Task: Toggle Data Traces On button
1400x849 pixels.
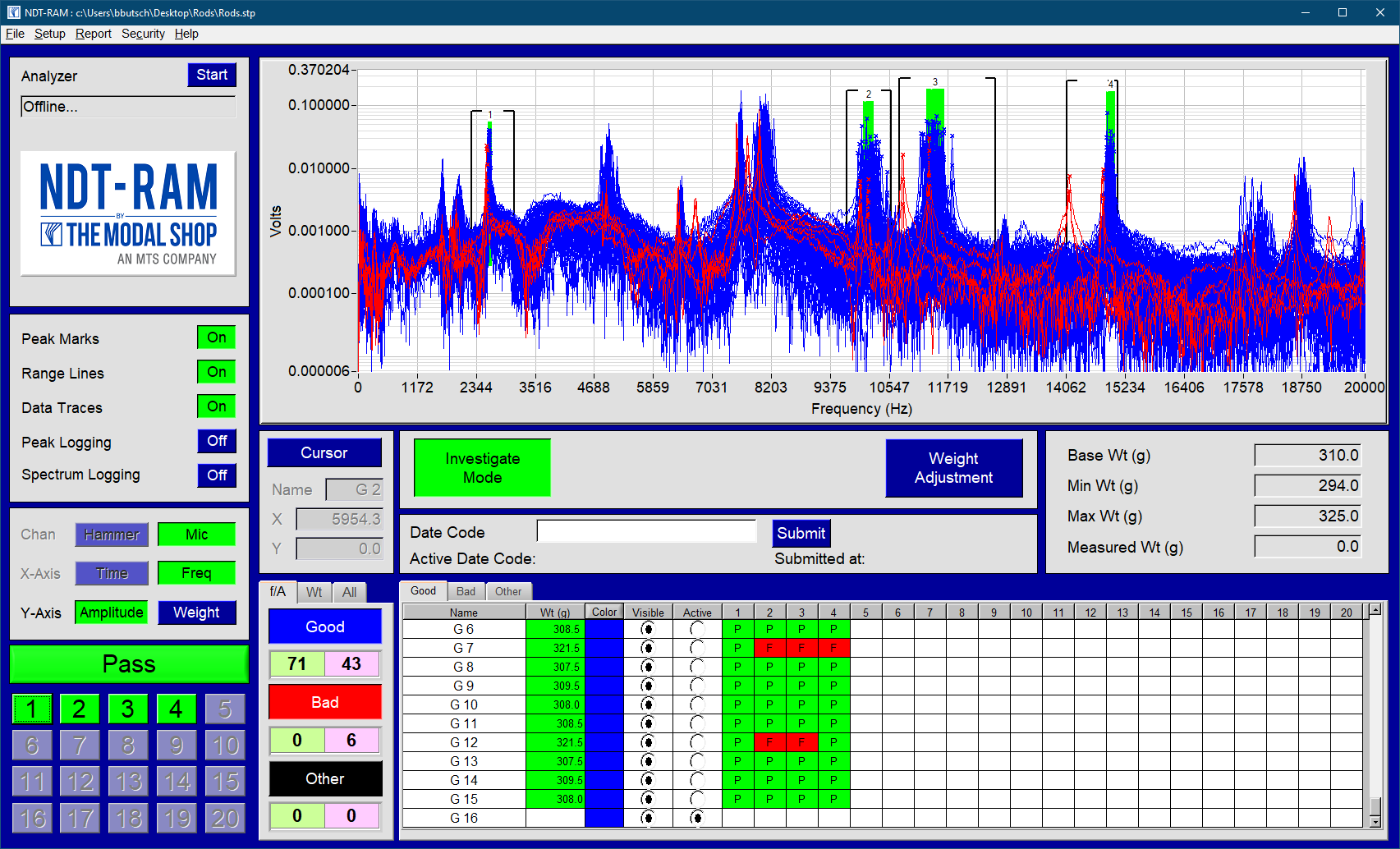Action: [x=216, y=406]
